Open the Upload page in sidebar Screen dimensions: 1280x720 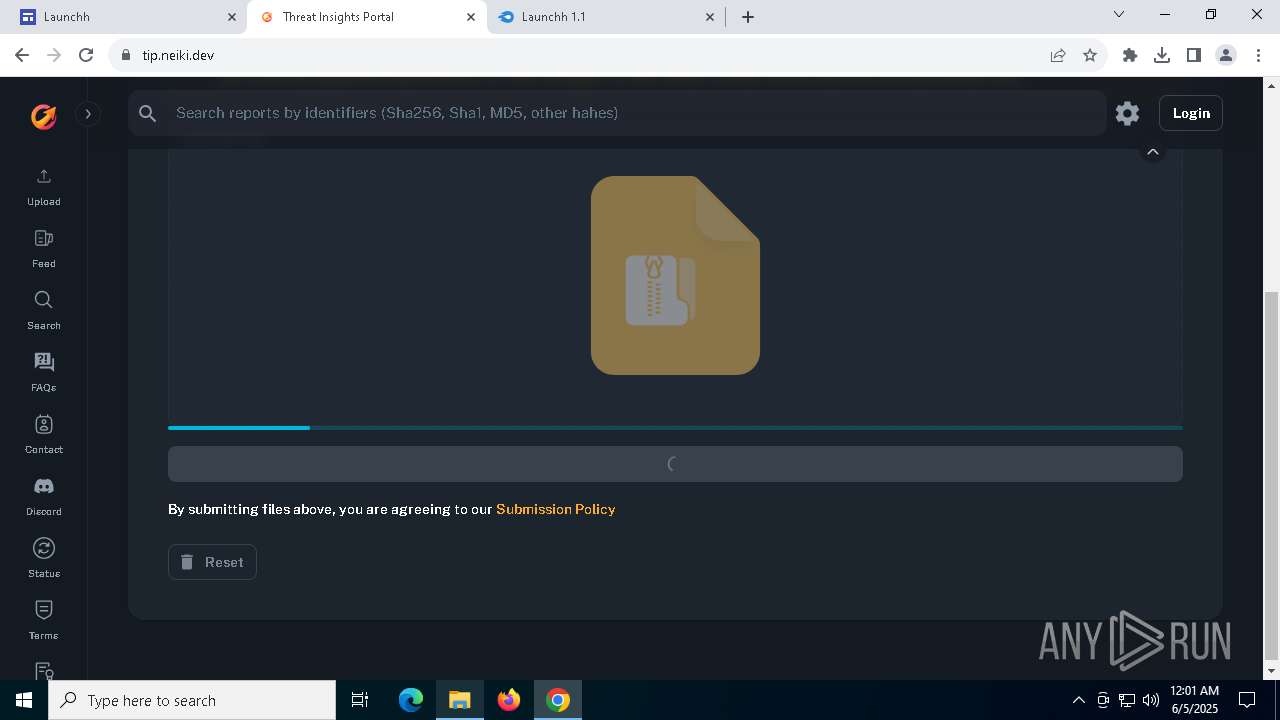click(43, 187)
